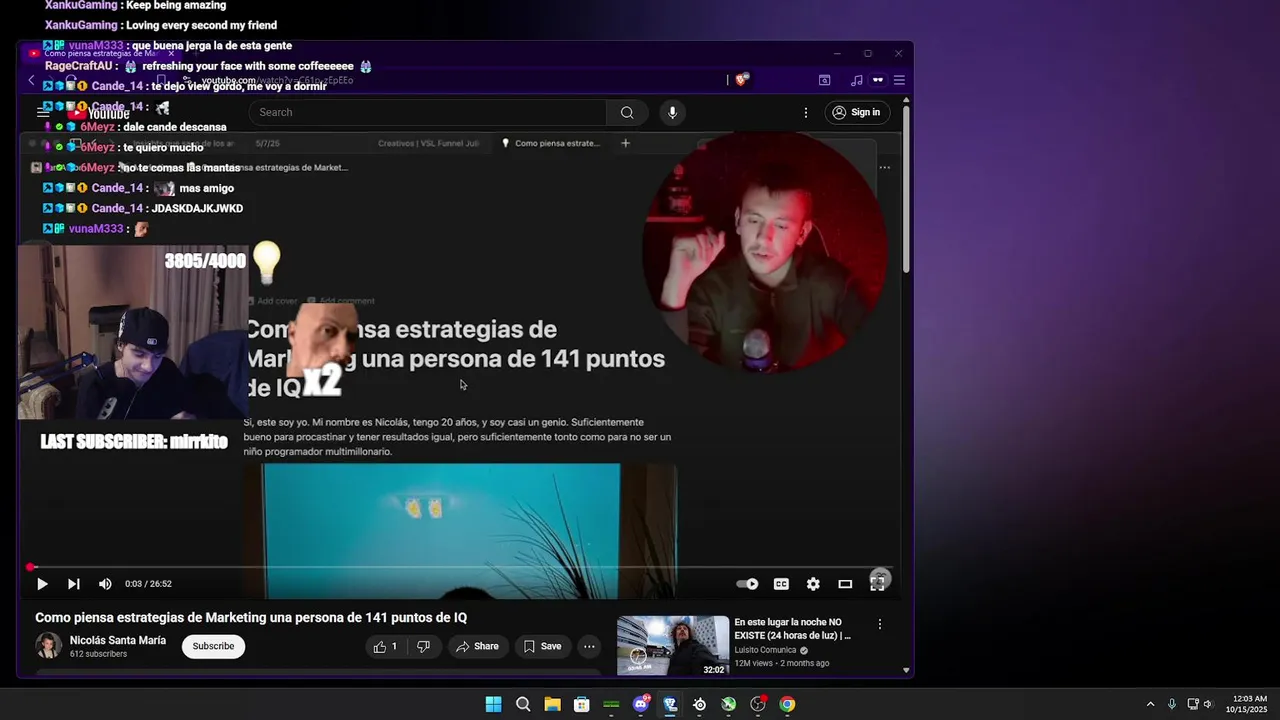The height and width of the screenshot is (720, 1280).
Task: Open the channel avatar of Nicolás Santa María
Action: 48,646
